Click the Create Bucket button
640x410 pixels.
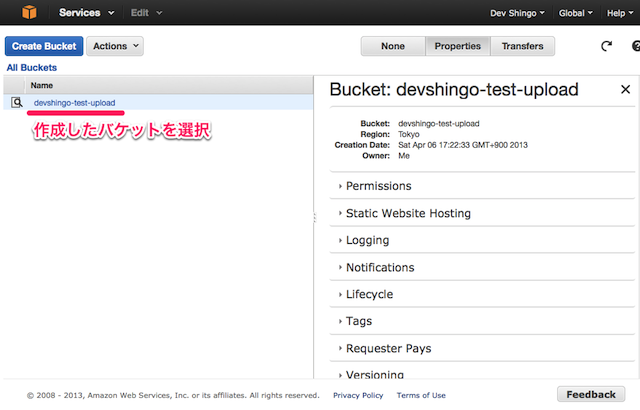44,46
